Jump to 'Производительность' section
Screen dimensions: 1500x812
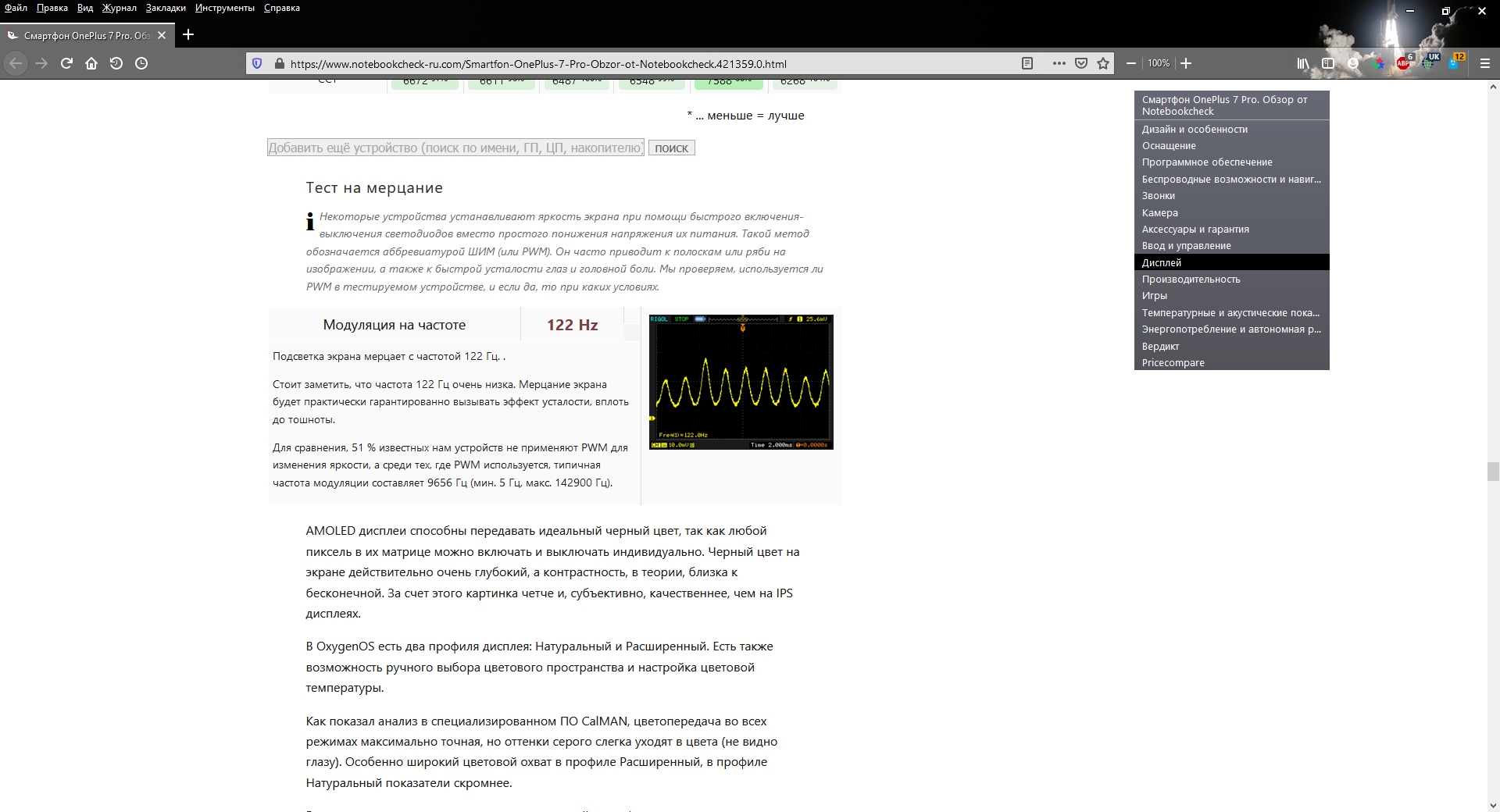pos(1191,280)
